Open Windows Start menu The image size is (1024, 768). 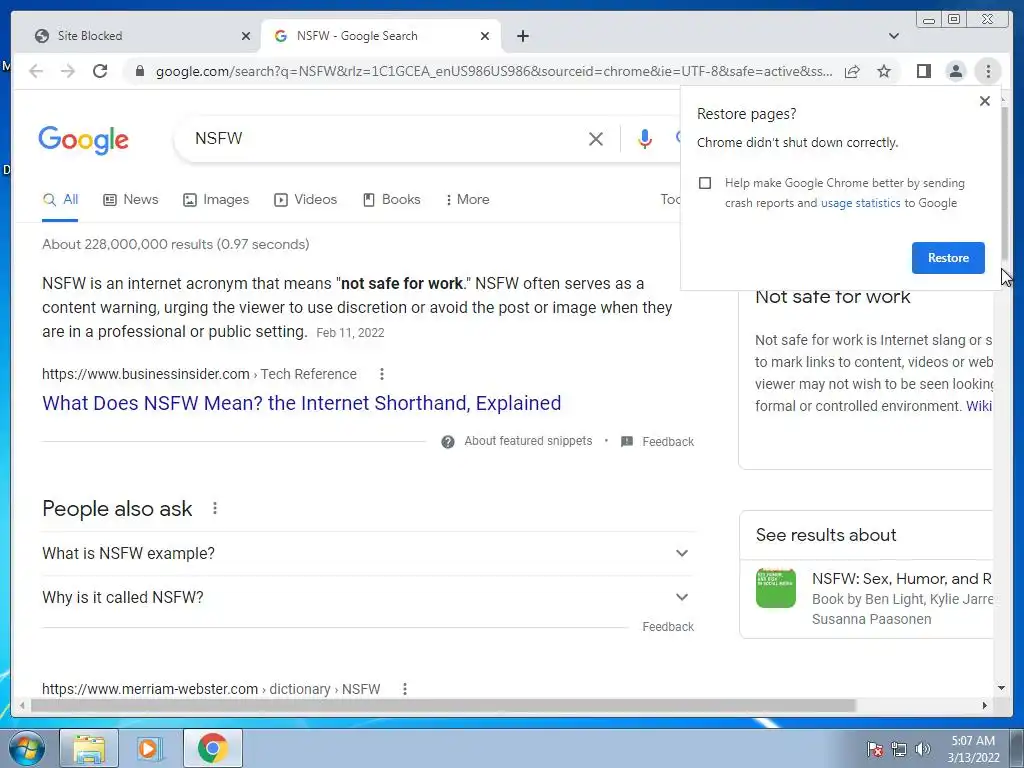[27, 748]
